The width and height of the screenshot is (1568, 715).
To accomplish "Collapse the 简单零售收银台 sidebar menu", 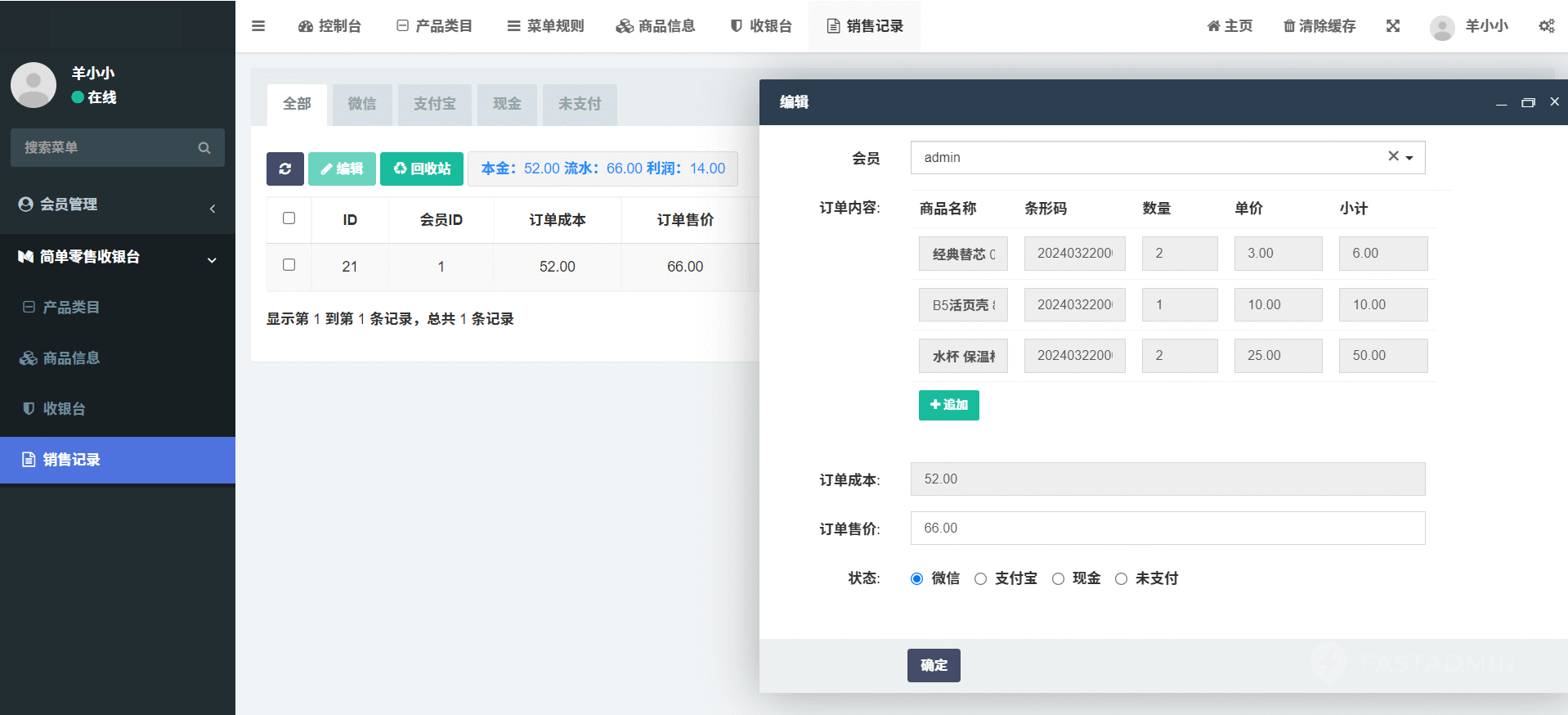I will (118, 257).
